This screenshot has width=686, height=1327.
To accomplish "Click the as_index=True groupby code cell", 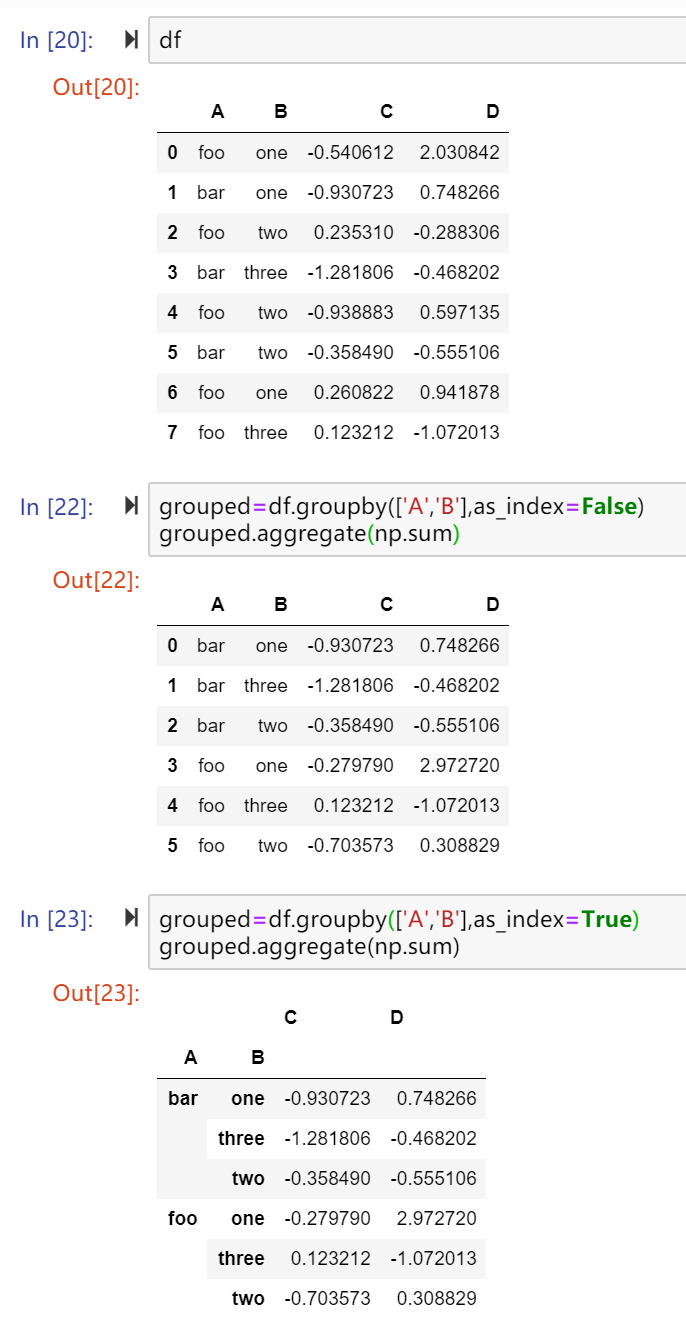I will click(x=417, y=932).
